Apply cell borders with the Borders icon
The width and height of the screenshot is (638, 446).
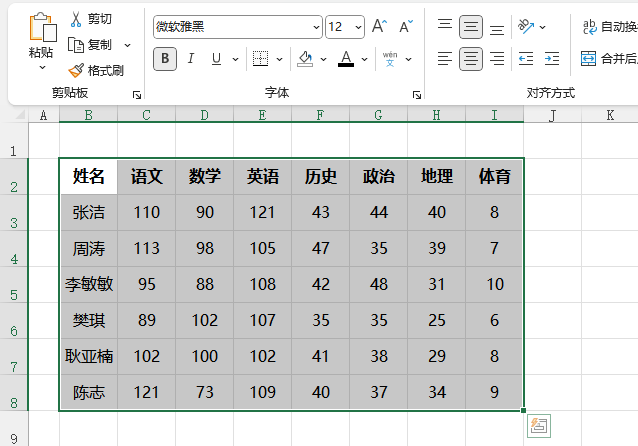(x=260, y=59)
